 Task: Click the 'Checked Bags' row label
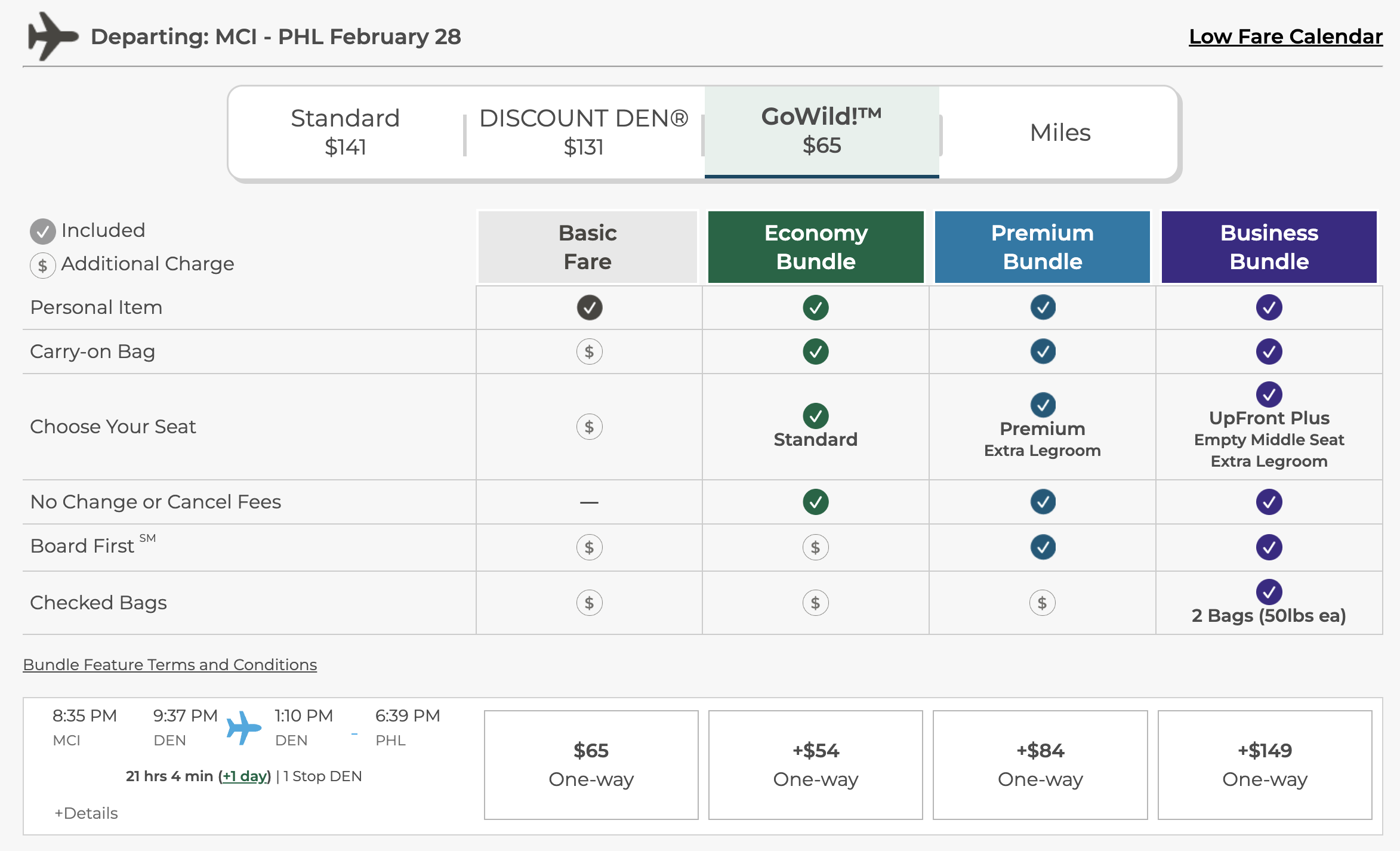(x=98, y=603)
